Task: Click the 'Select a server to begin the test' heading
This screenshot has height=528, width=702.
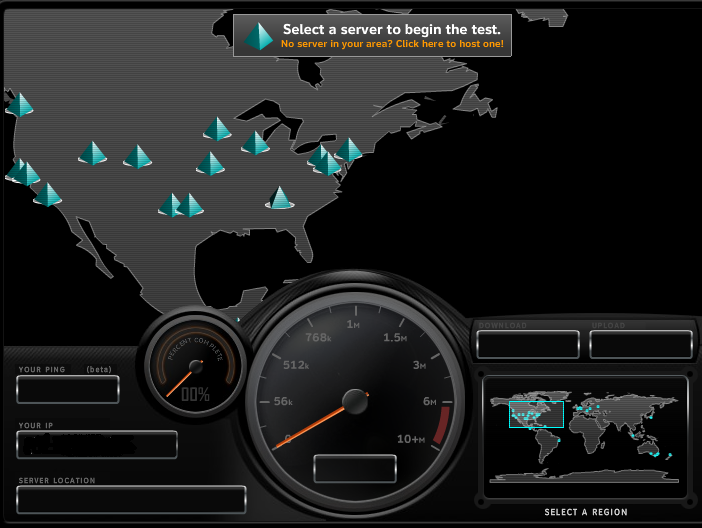Action: coord(391,30)
